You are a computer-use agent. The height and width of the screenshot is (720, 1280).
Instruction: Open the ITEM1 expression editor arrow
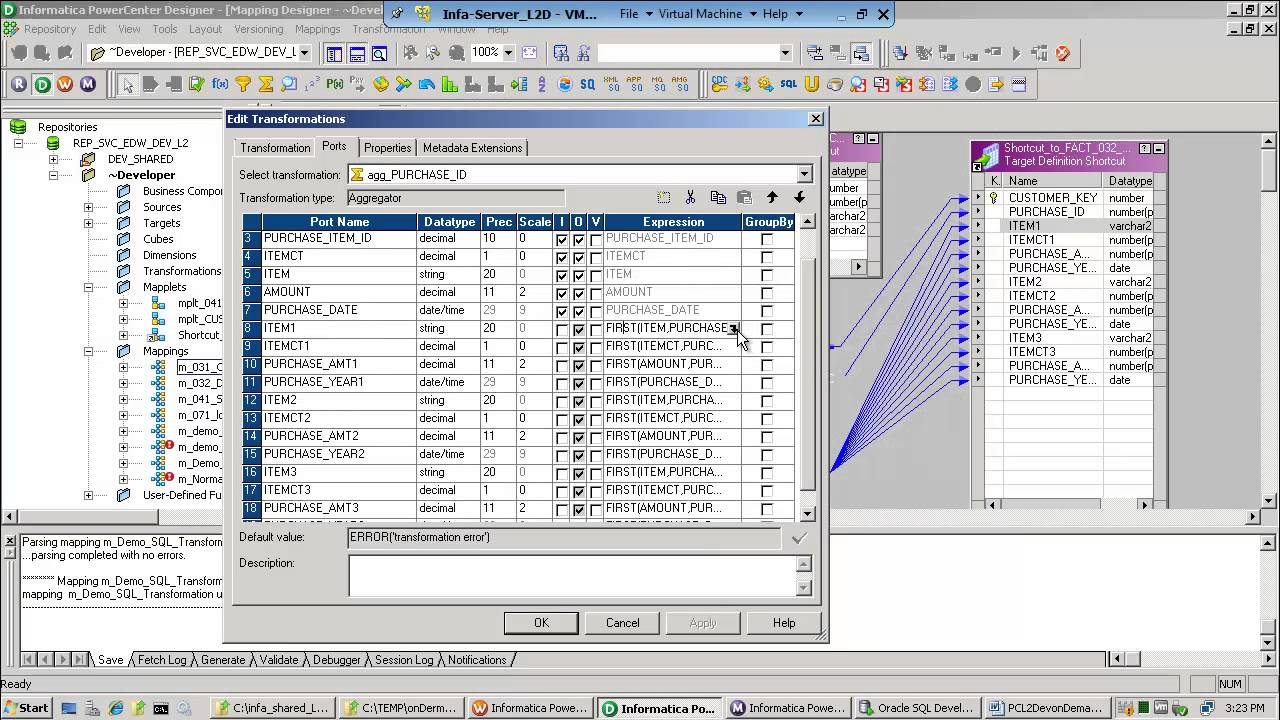pos(734,328)
